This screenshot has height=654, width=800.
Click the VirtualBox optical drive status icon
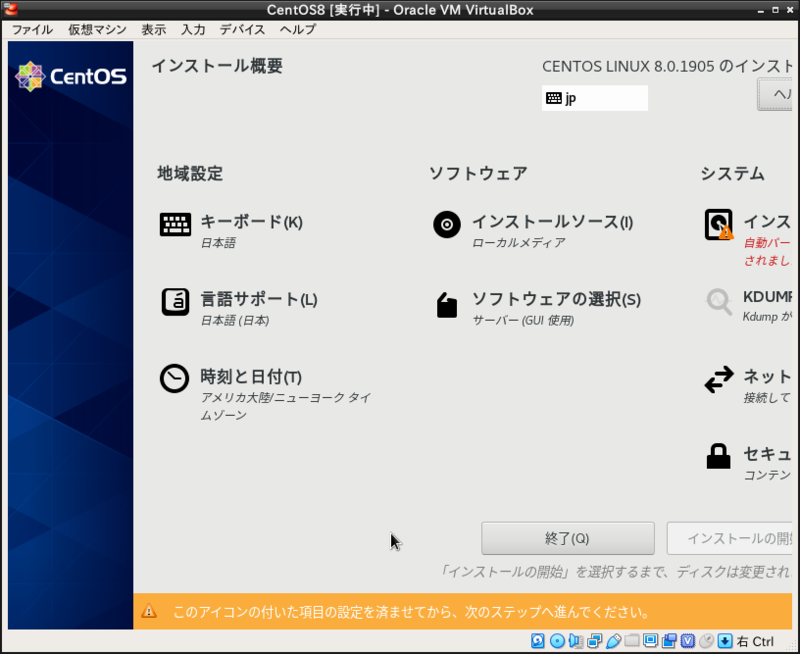[557, 641]
